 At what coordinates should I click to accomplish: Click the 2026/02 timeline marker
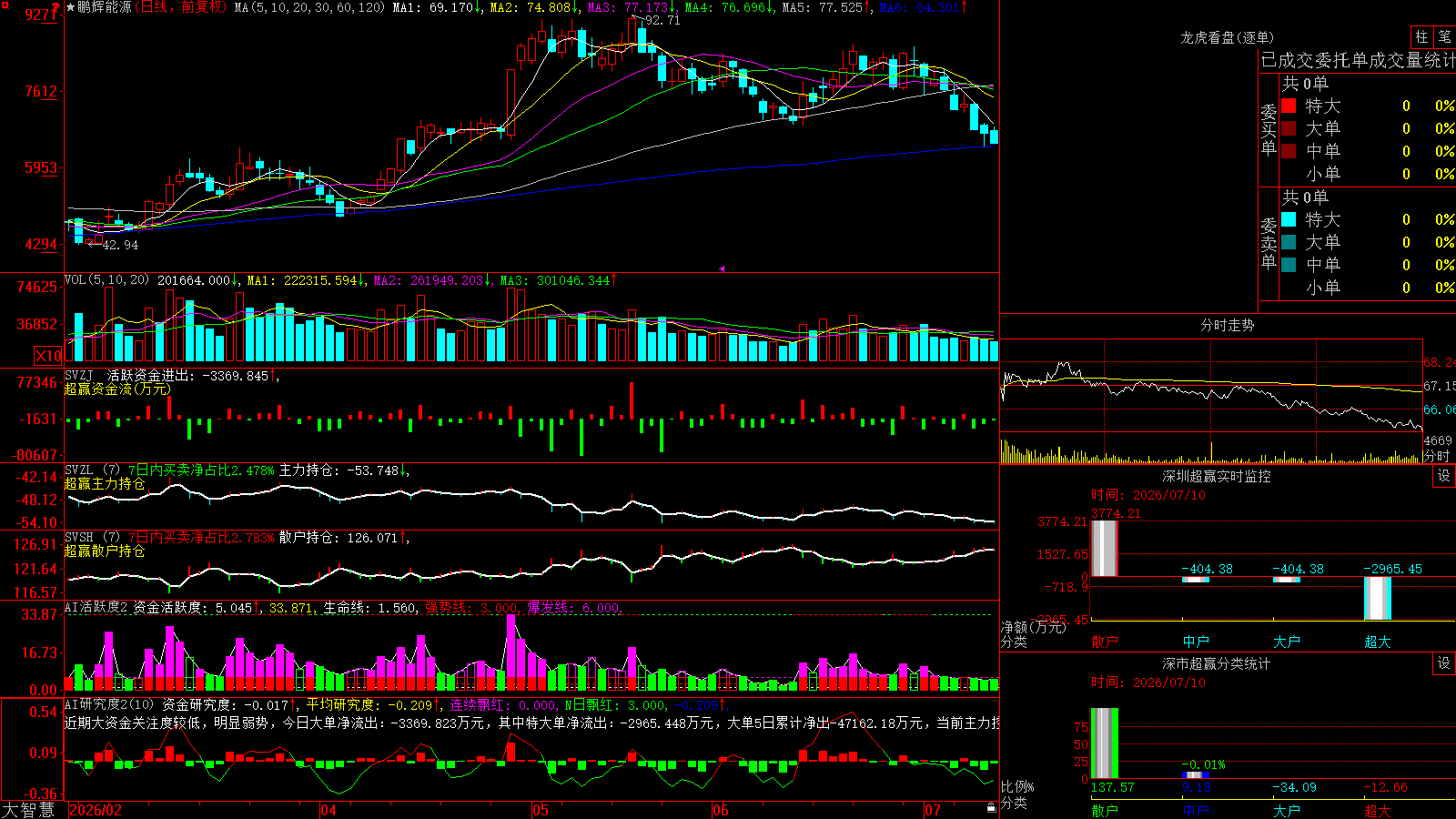96,810
